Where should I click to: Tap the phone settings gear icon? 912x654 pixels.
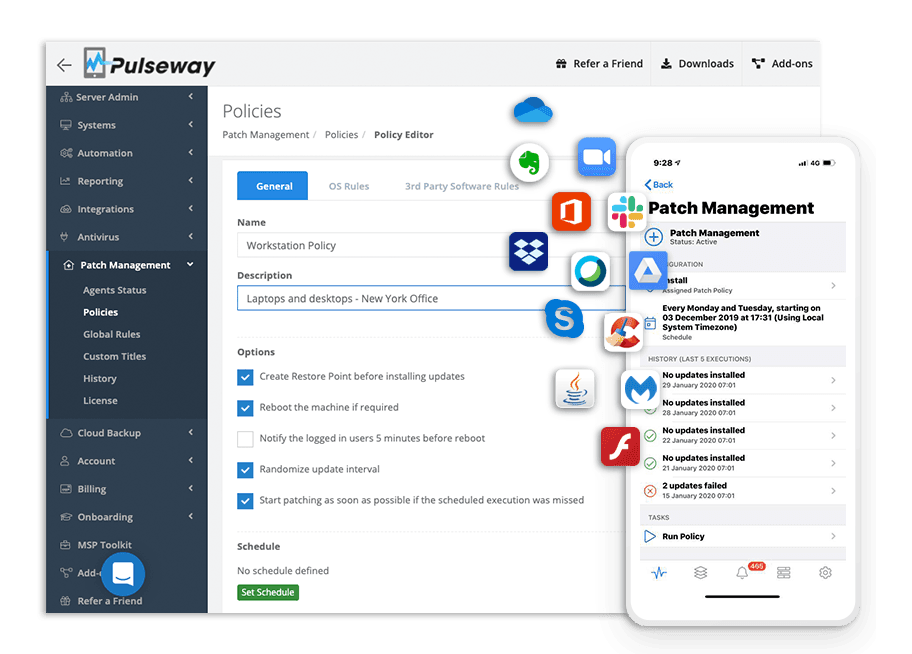pos(825,573)
